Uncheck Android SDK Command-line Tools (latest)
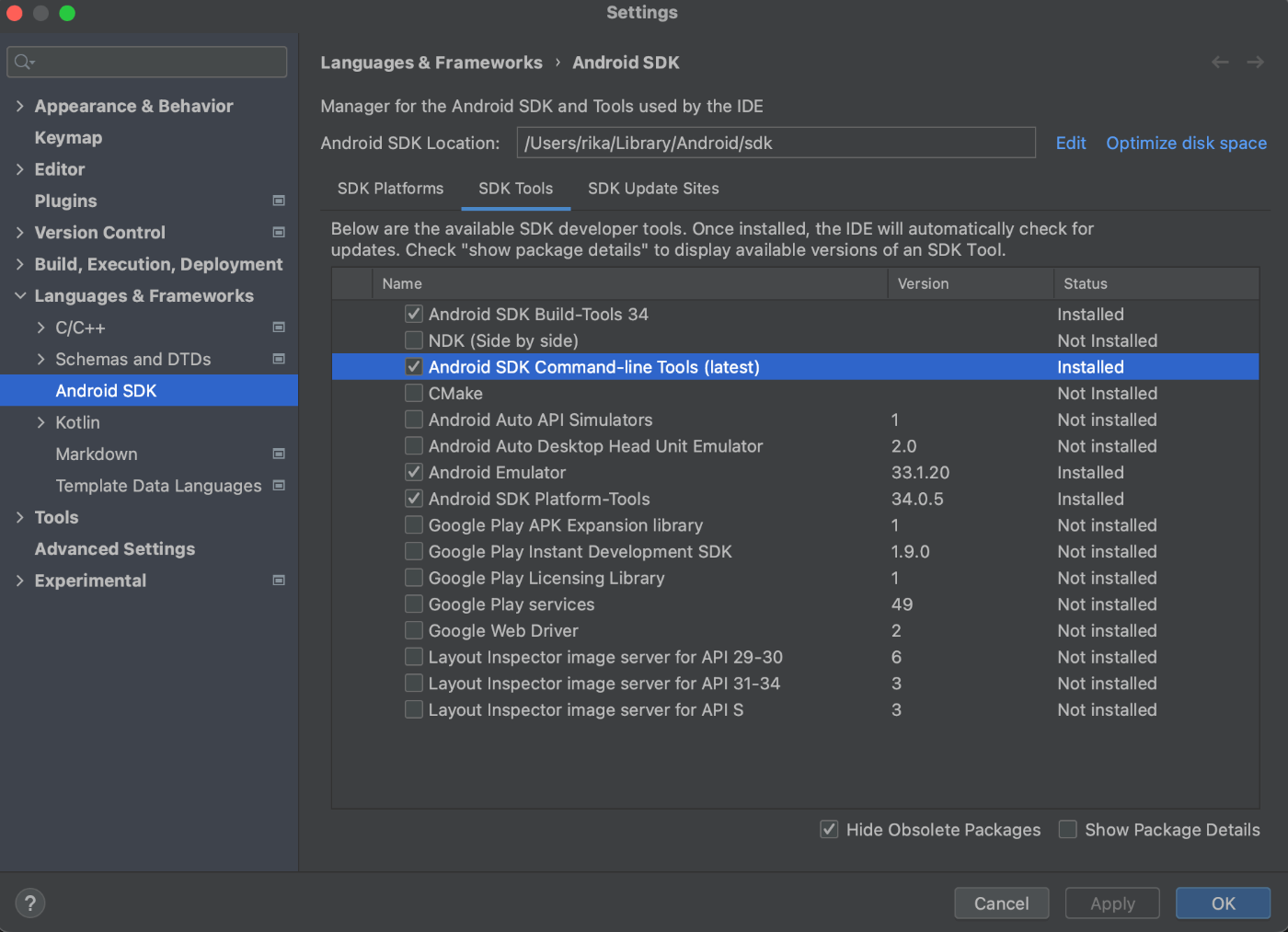The height and width of the screenshot is (932, 1288). (414, 366)
